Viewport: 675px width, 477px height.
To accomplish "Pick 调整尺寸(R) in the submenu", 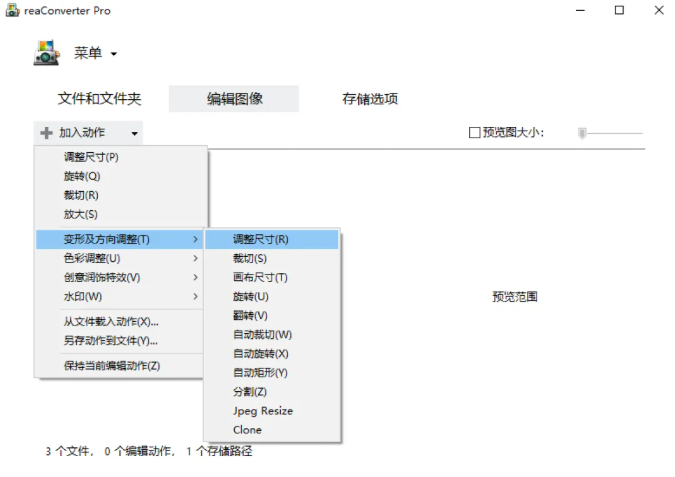I will (x=272, y=239).
